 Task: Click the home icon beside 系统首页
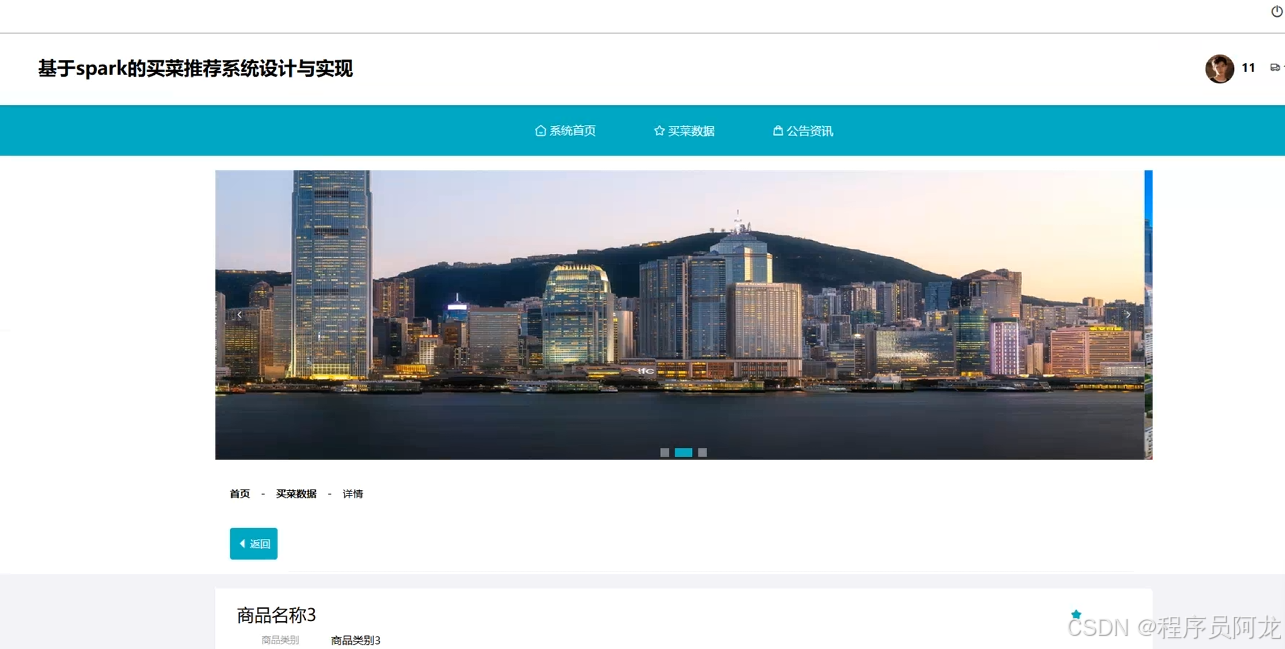[540, 130]
